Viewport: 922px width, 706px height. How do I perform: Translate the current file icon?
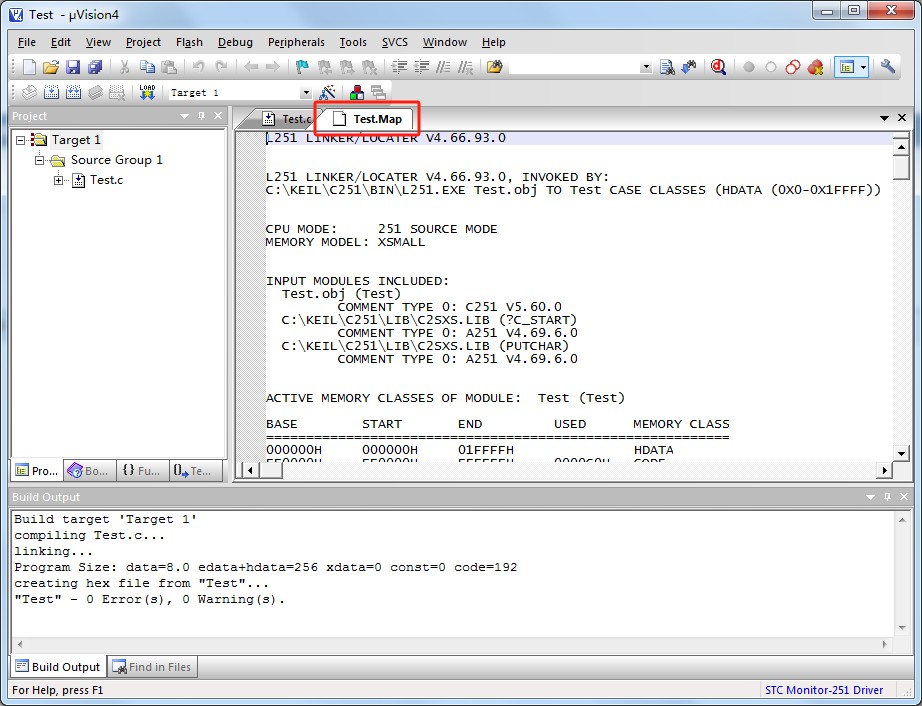pos(29,92)
